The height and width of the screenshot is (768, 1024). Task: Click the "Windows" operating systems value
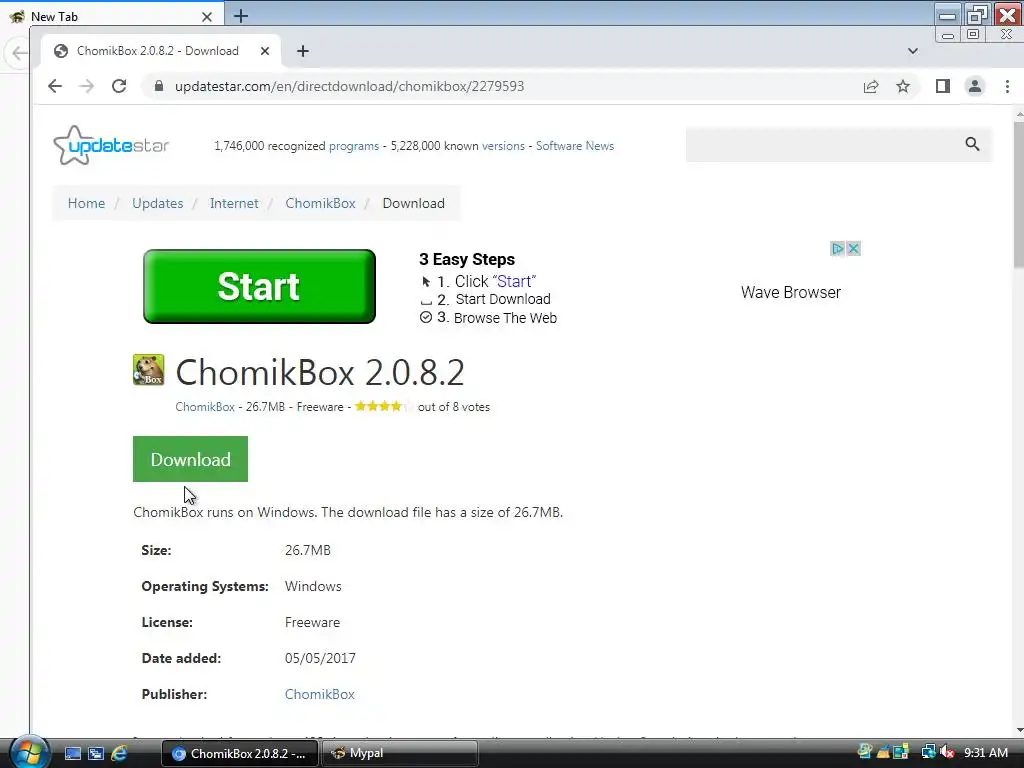(x=313, y=586)
